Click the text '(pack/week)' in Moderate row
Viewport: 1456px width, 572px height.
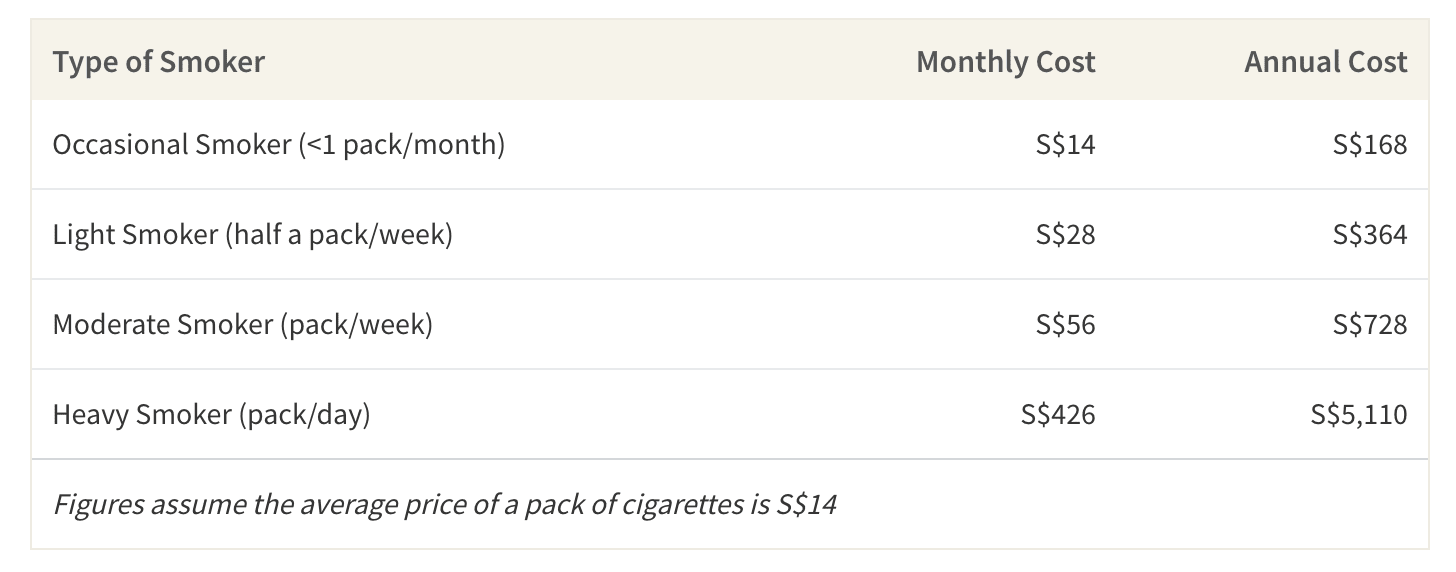356,325
